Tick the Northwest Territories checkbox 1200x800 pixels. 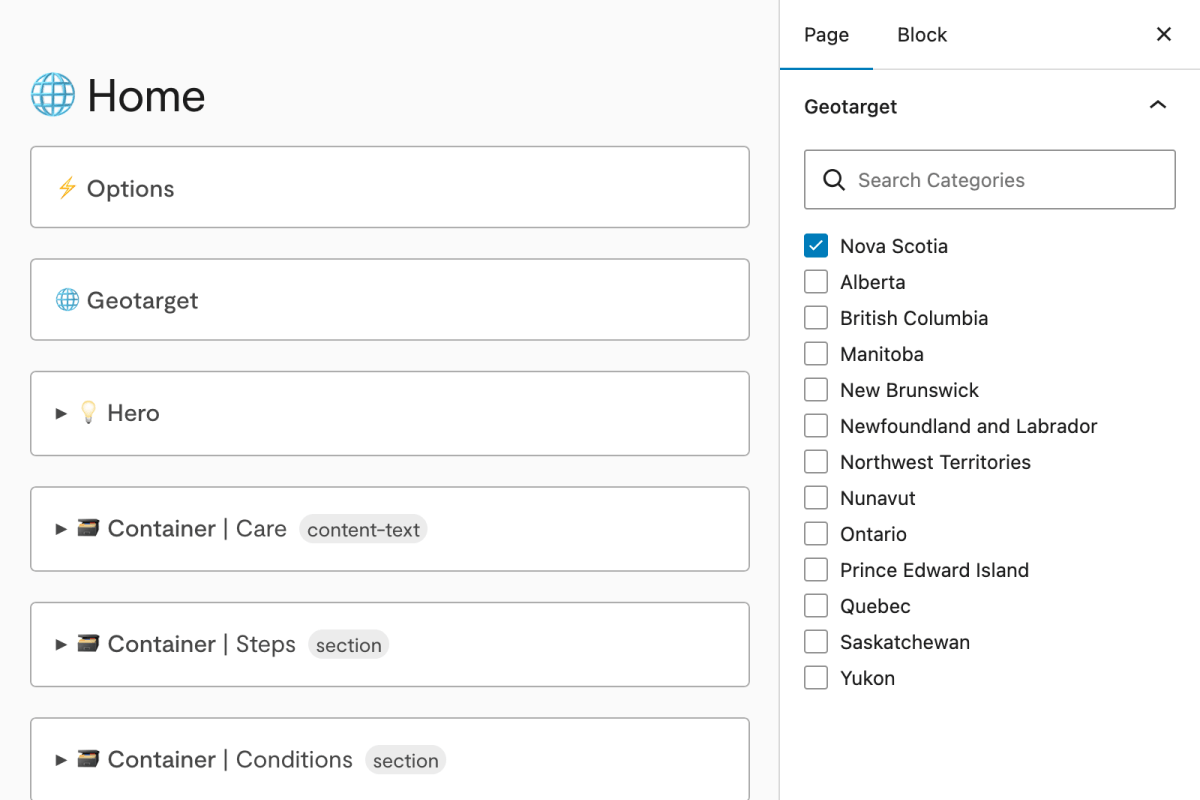816,462
